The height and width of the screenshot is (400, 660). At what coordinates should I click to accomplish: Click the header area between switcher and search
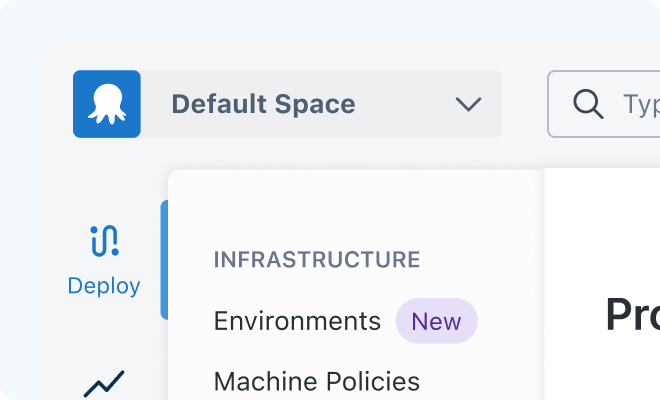524,104
